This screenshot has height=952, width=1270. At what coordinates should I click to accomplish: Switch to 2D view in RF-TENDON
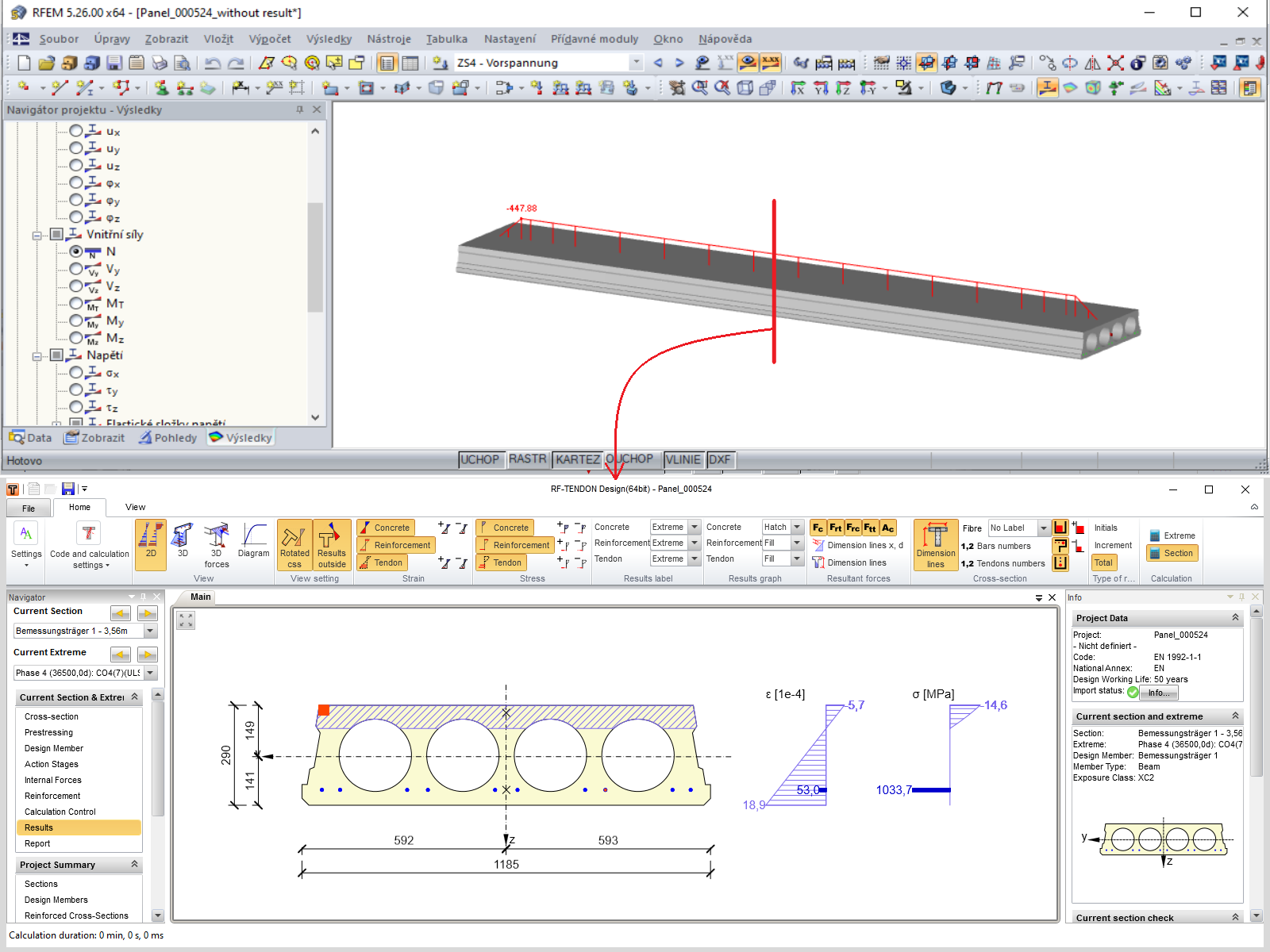(x=151, y=544)
